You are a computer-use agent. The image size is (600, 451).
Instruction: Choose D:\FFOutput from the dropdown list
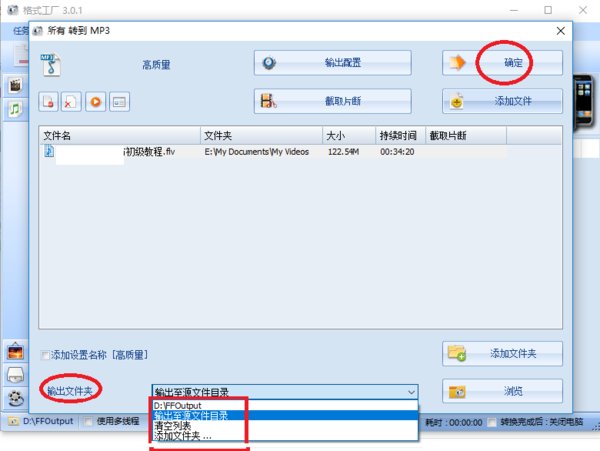[x=285, y=405]
